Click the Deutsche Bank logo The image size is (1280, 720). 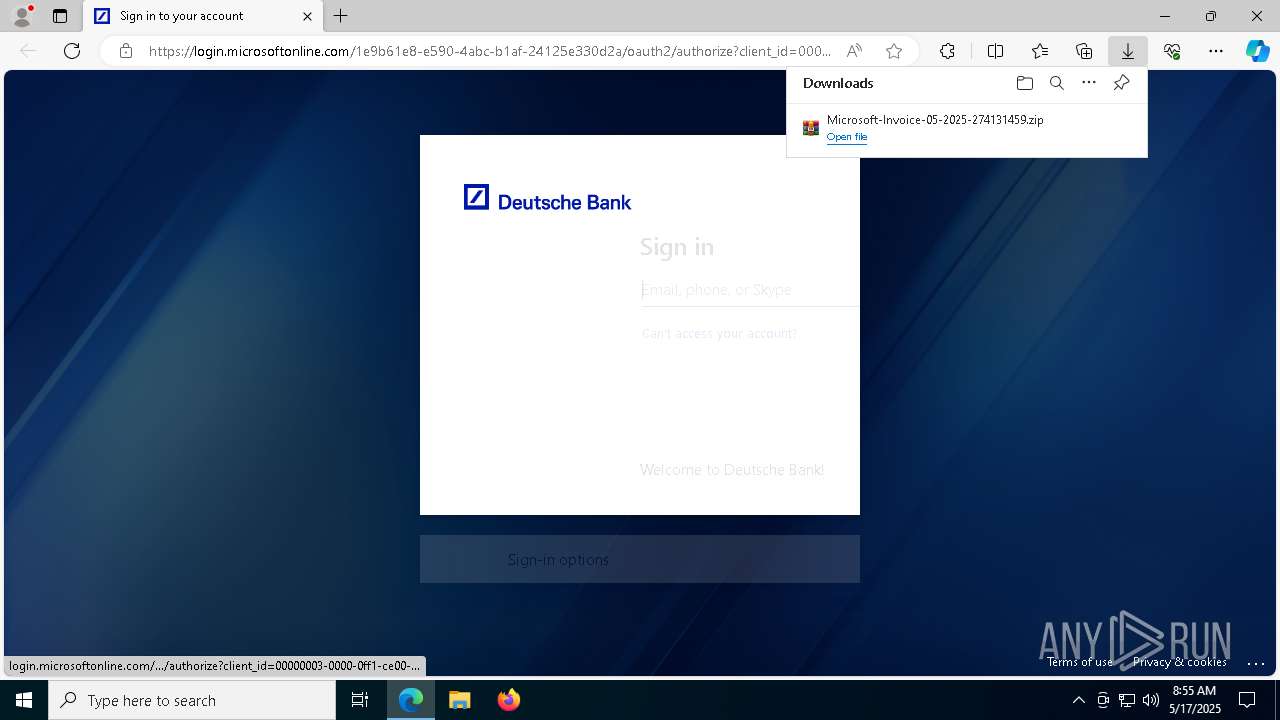tap(547, 199)
